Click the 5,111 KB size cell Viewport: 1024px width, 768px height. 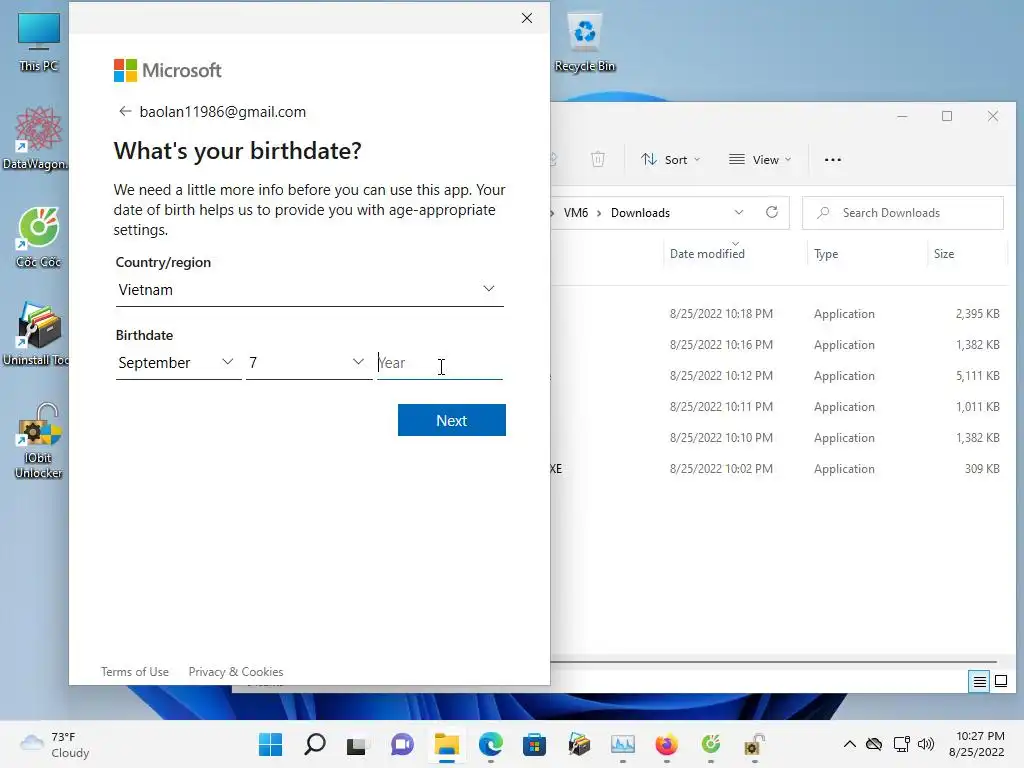[978, 376]
